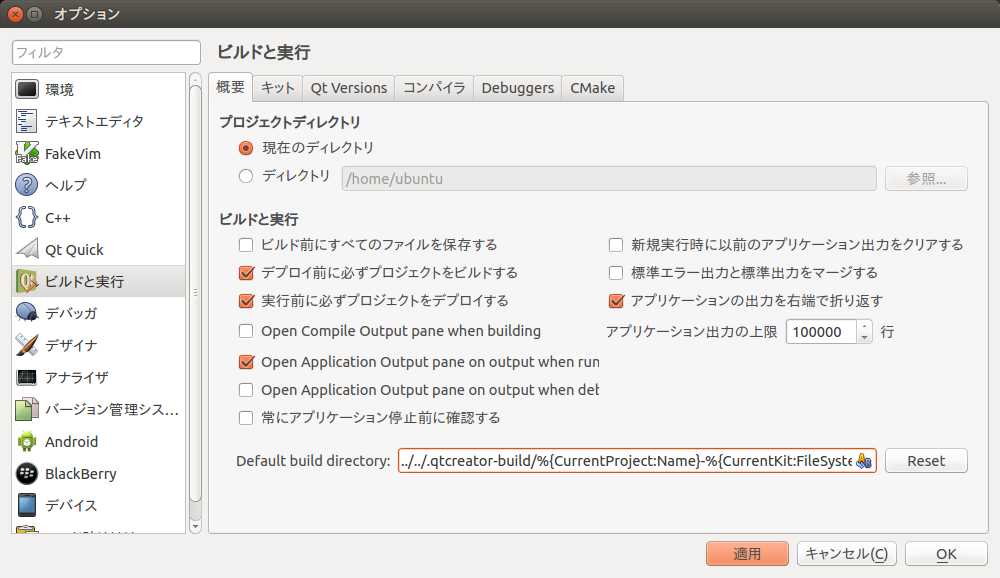
Task: Increase アプリケーション出力の上限 with up arrow
Action: tap(865, 326)
